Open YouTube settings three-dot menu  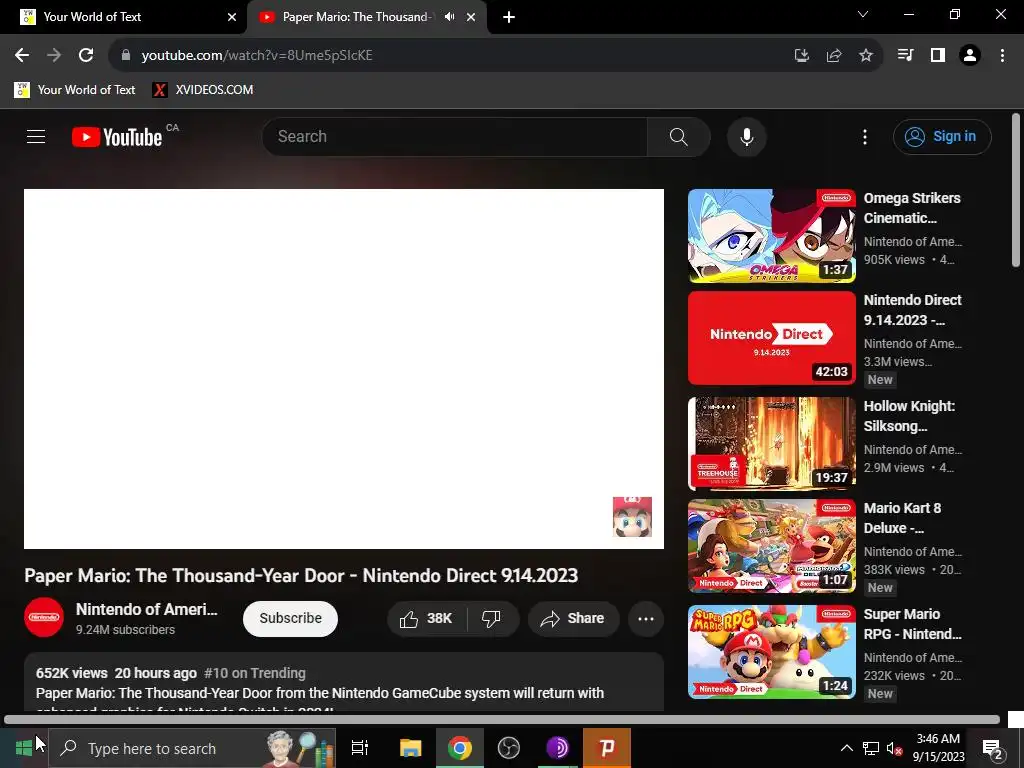pos(865,136)
